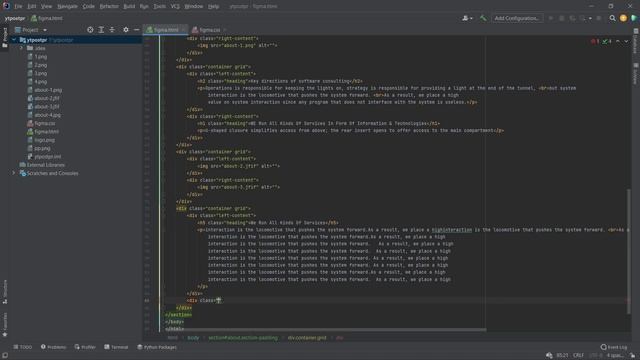Image resolution: width=640 pixels, height=360 pixels.
Task: Click the Build project hammer icon
Action: point(483,18)
